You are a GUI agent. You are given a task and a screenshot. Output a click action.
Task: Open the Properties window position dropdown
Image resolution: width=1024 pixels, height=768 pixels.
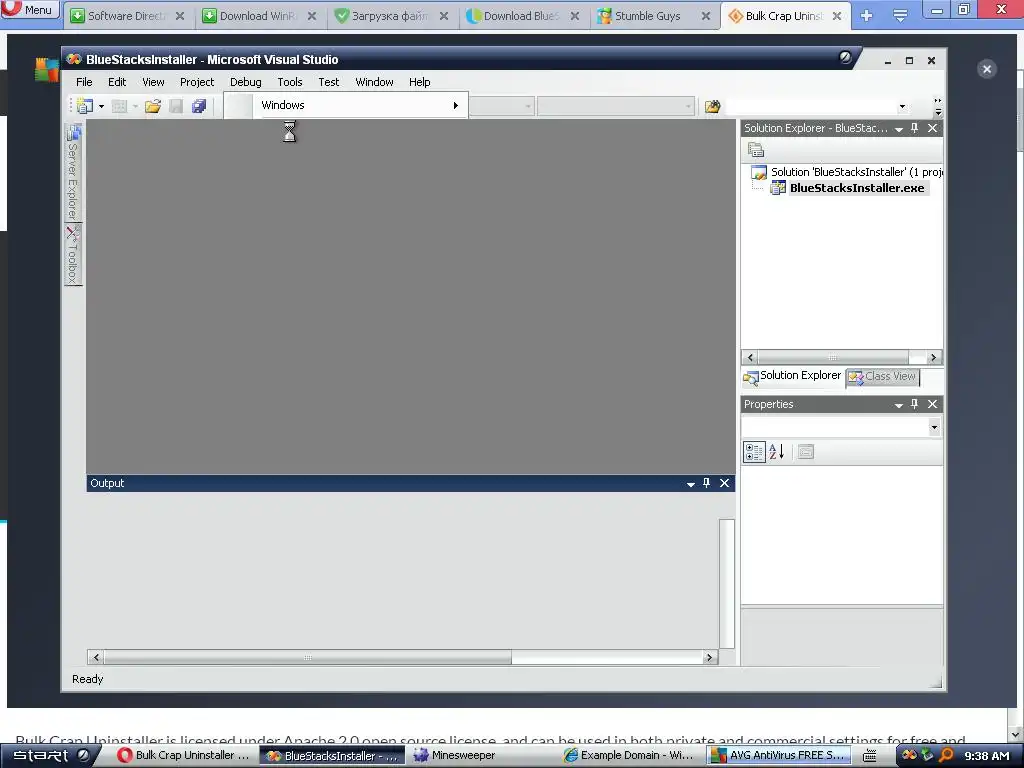899,405
